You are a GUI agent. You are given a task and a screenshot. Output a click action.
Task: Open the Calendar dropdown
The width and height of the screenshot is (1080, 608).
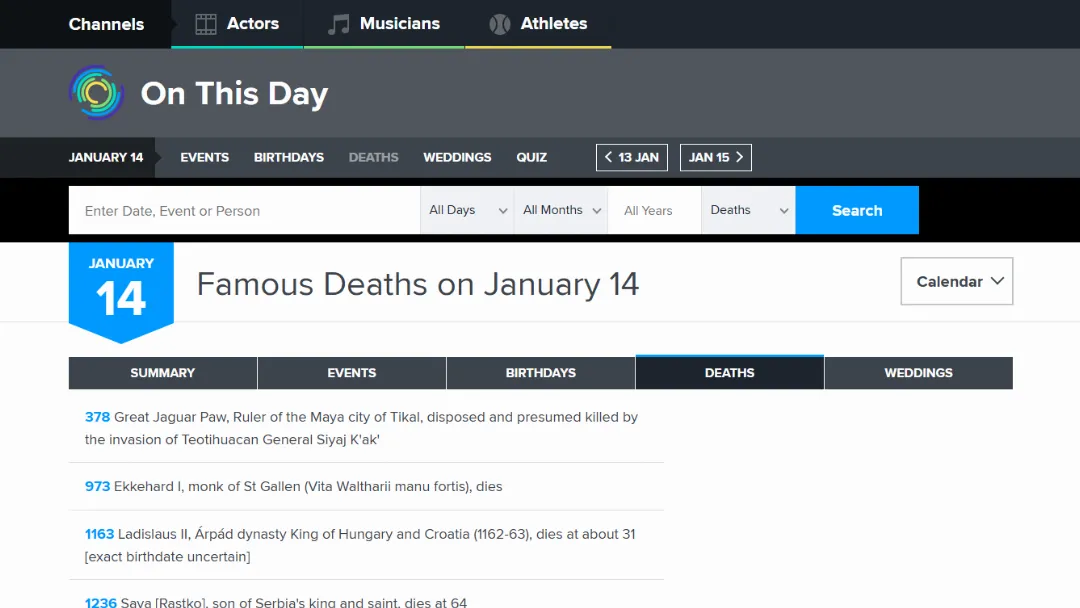[x=955, y=281]
